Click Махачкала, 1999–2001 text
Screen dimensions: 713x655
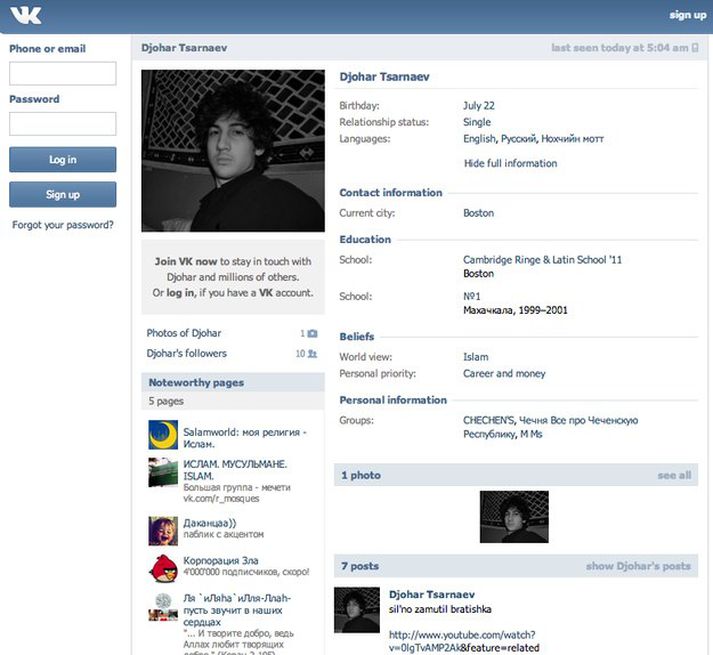tap(515, 310)
